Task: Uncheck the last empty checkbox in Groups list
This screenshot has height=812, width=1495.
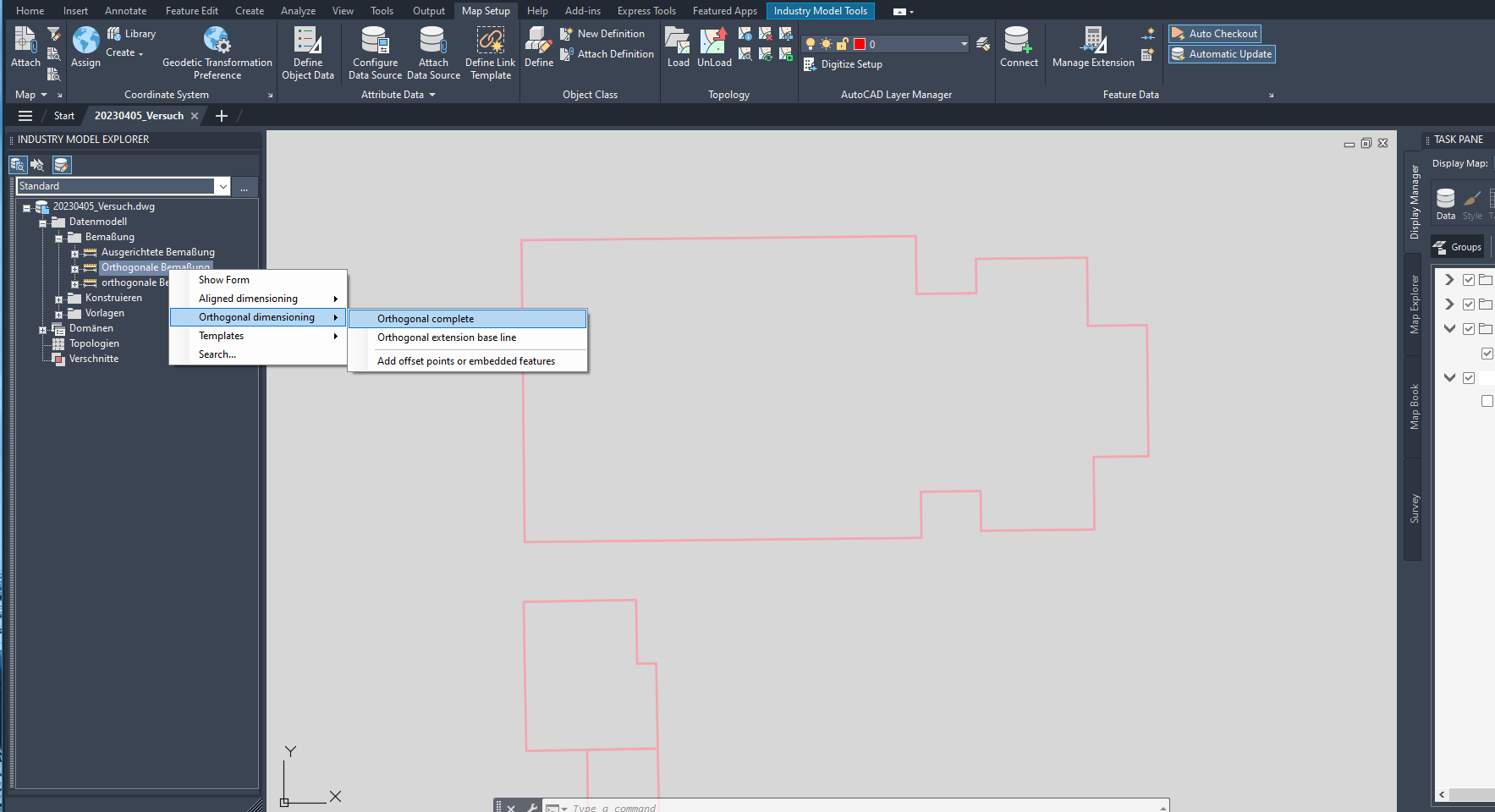Action: click(x=1487, y=401)
